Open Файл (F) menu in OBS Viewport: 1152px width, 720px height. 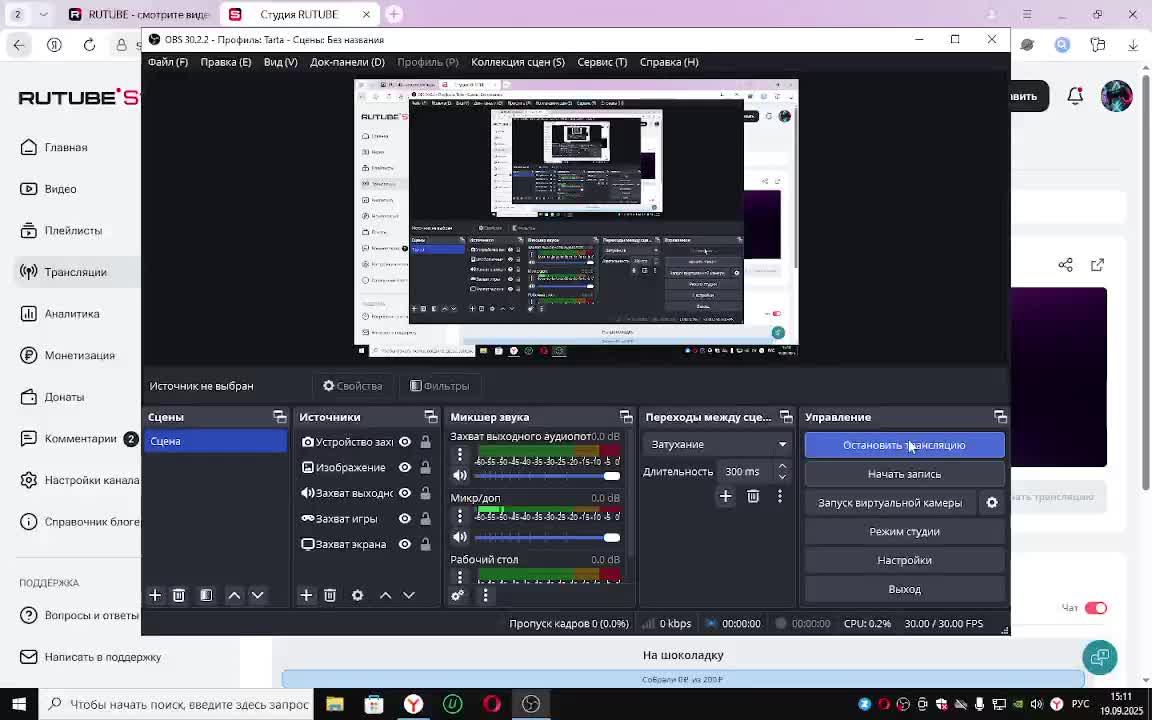tap(168, 62)
